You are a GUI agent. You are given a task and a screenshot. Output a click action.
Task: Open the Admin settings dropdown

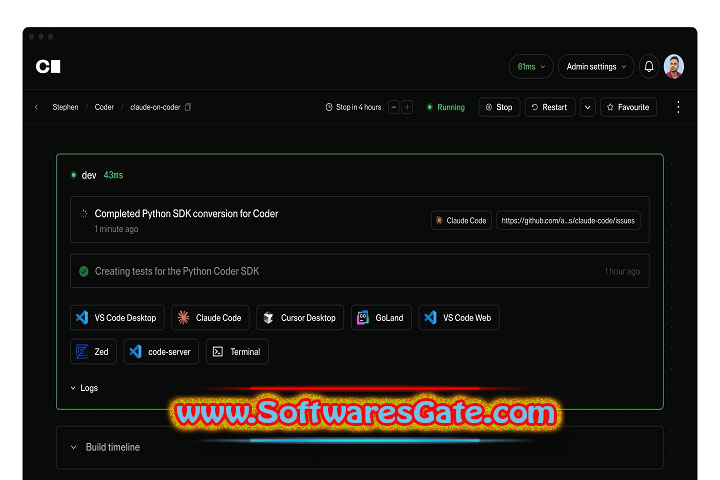point(596,67)
